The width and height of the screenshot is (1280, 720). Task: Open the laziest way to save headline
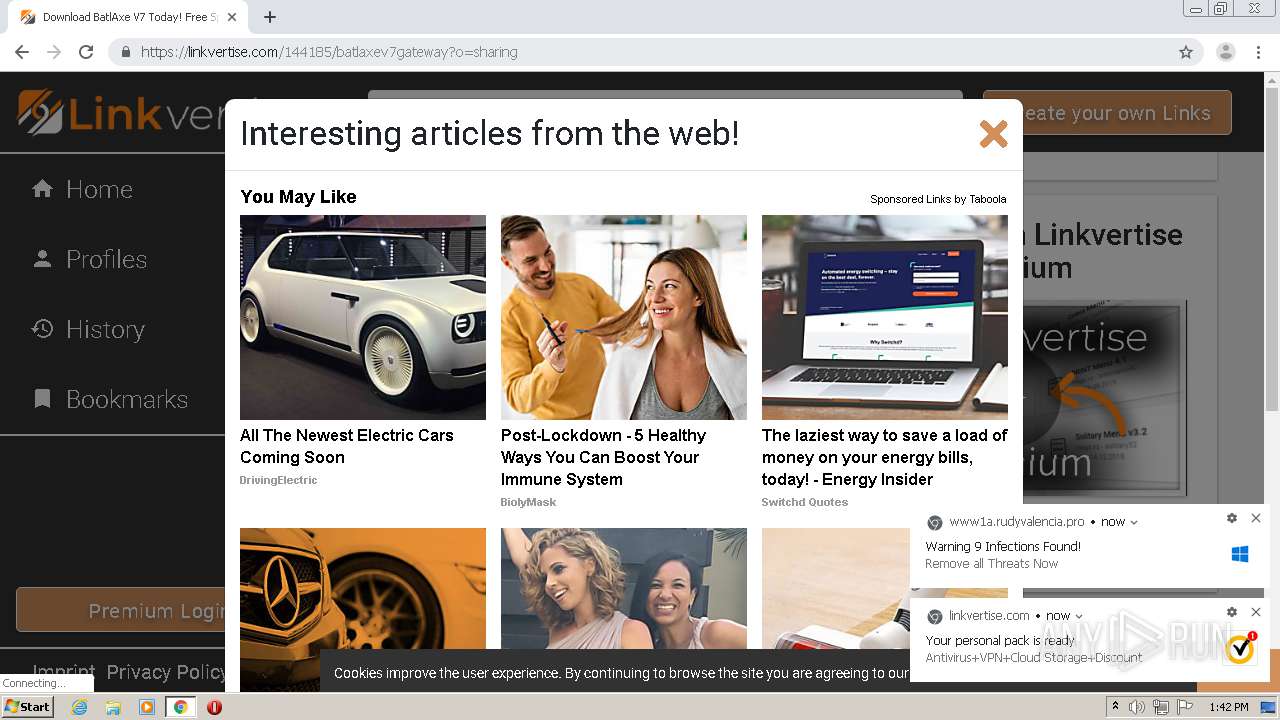tap(885, 457)
